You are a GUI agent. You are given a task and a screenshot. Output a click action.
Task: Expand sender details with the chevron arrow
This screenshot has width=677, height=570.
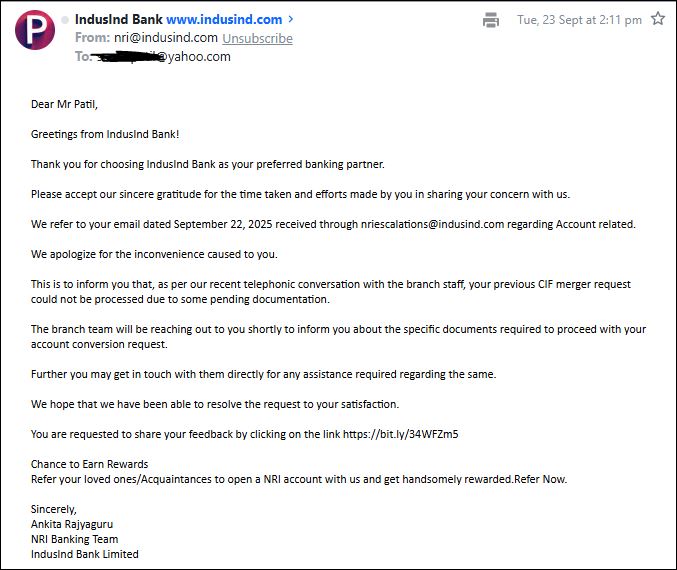click(x=291, y=19)
